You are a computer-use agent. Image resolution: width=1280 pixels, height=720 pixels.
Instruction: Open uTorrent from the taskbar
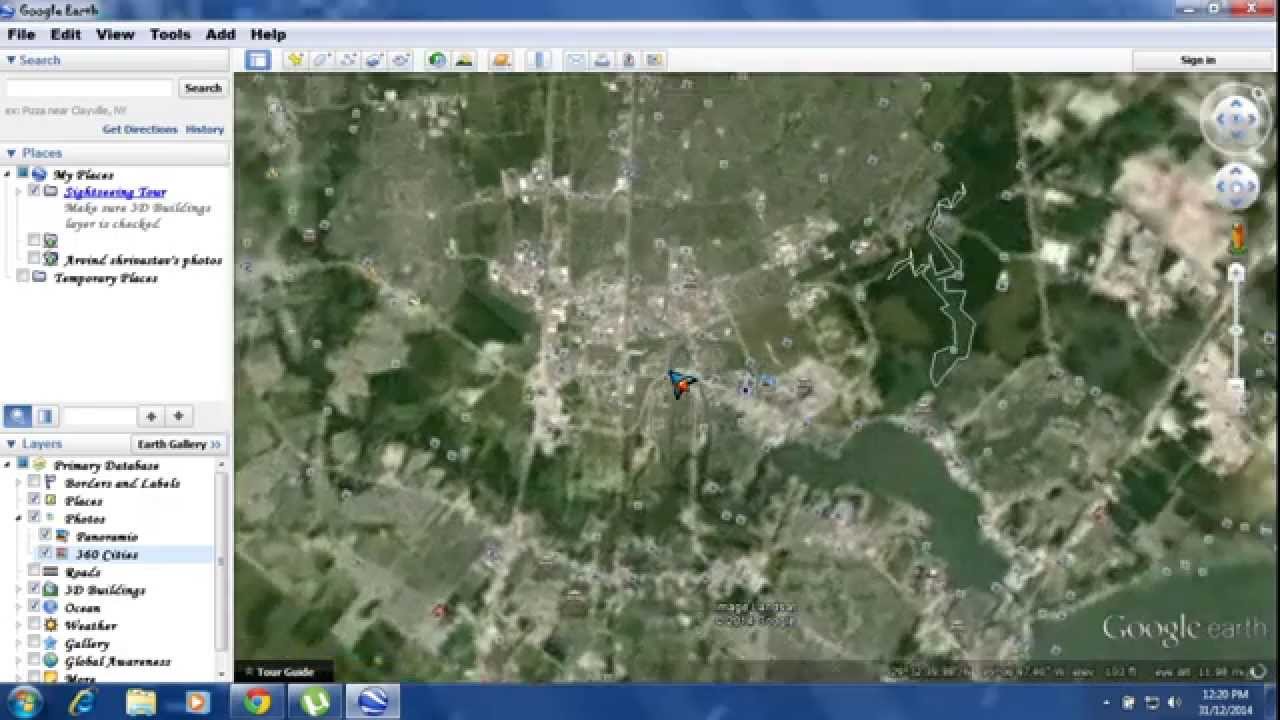click(x=315, y=702)
